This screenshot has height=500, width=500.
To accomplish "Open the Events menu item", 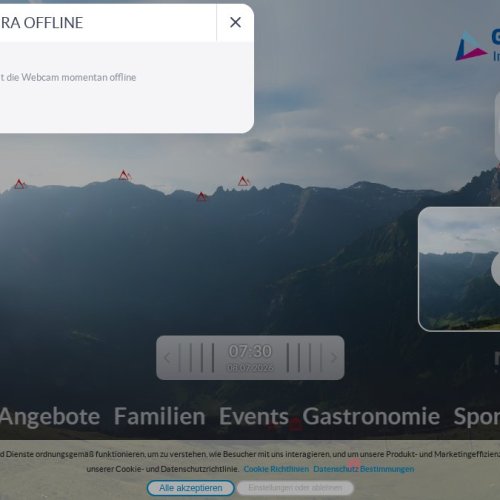I will [x=254, y=417].
